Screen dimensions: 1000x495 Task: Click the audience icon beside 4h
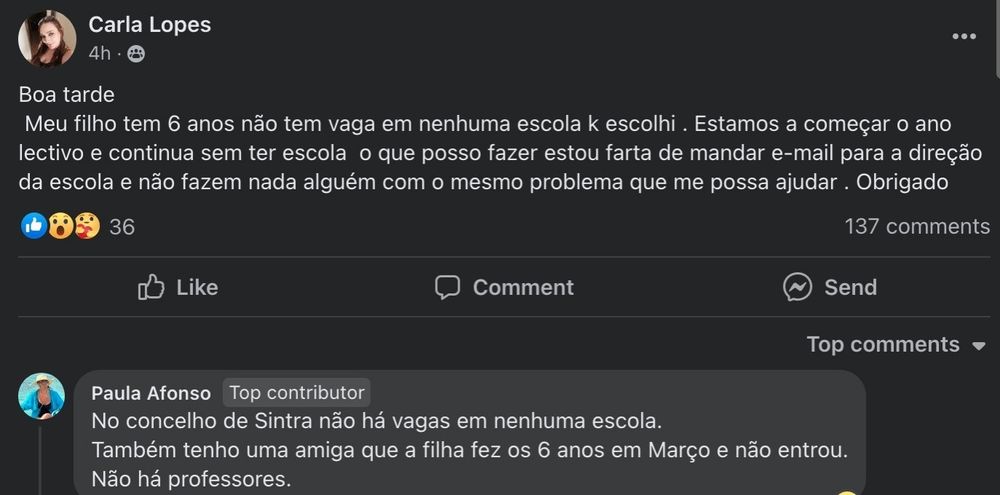point(136,54)
